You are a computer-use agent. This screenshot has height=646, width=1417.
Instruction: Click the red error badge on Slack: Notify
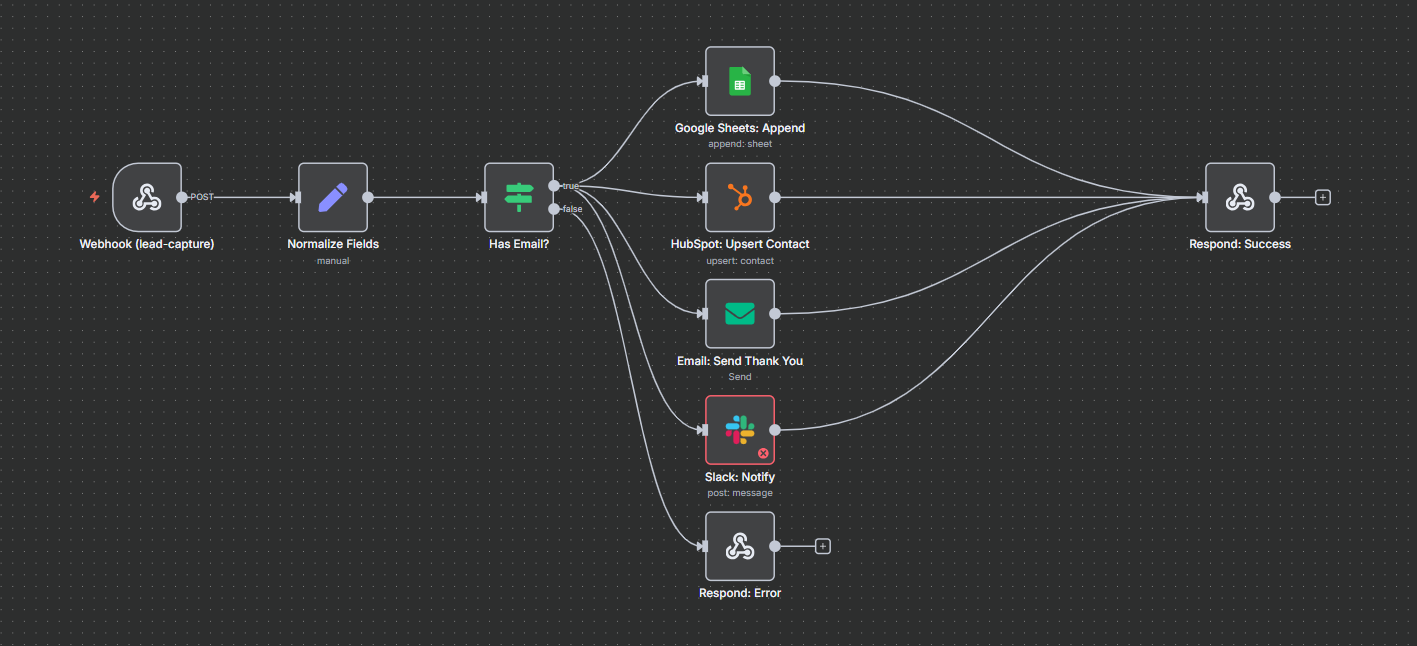point(763,452)
